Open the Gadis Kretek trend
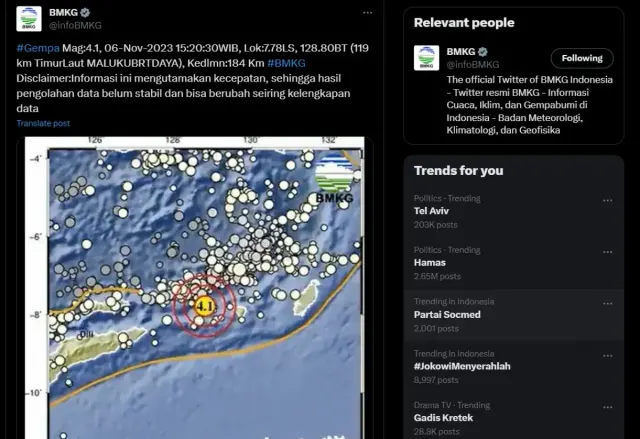The image size is (640, 439). click(513, 417)
